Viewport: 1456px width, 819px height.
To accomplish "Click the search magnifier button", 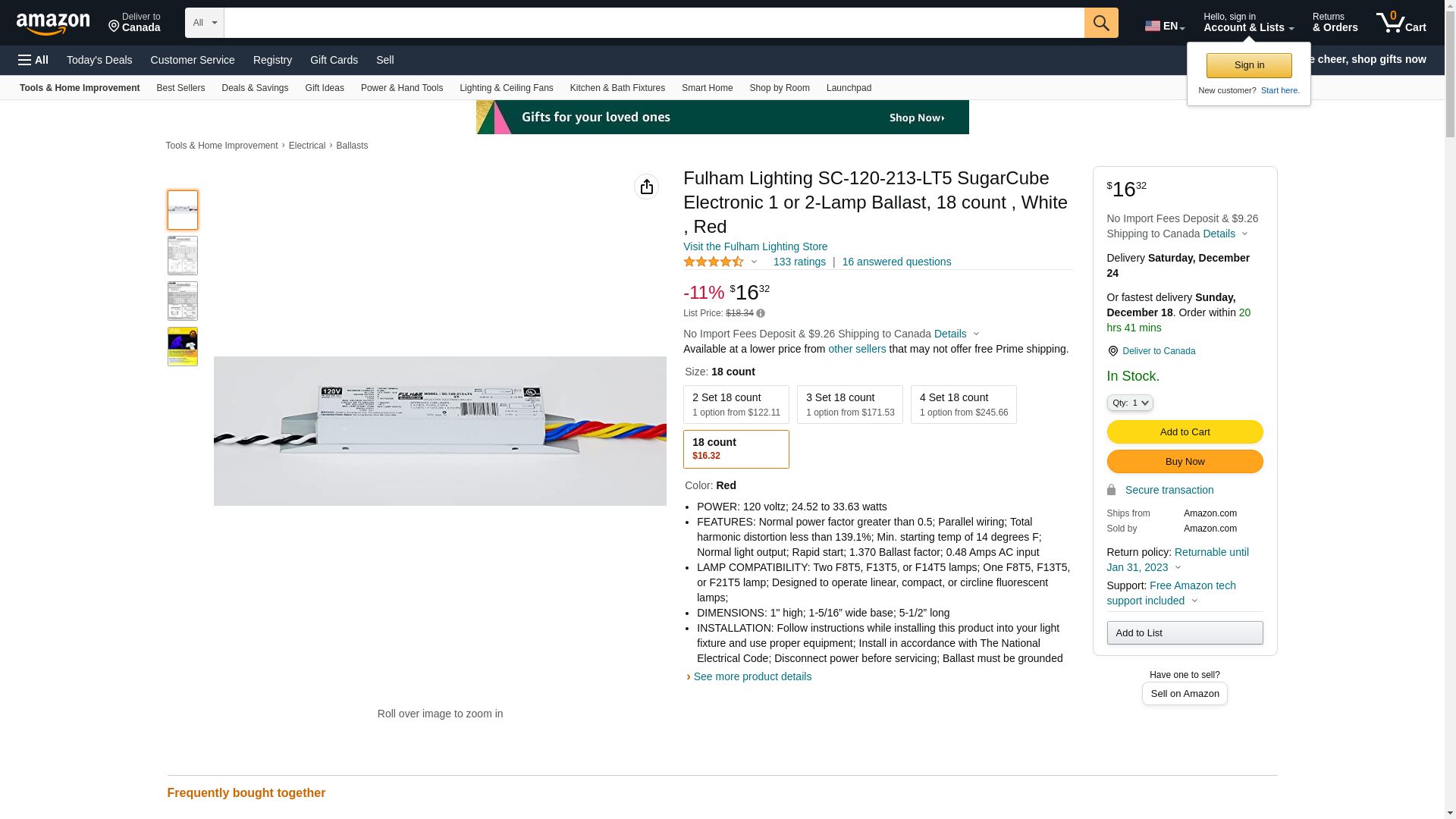I will coord(1100,23).
